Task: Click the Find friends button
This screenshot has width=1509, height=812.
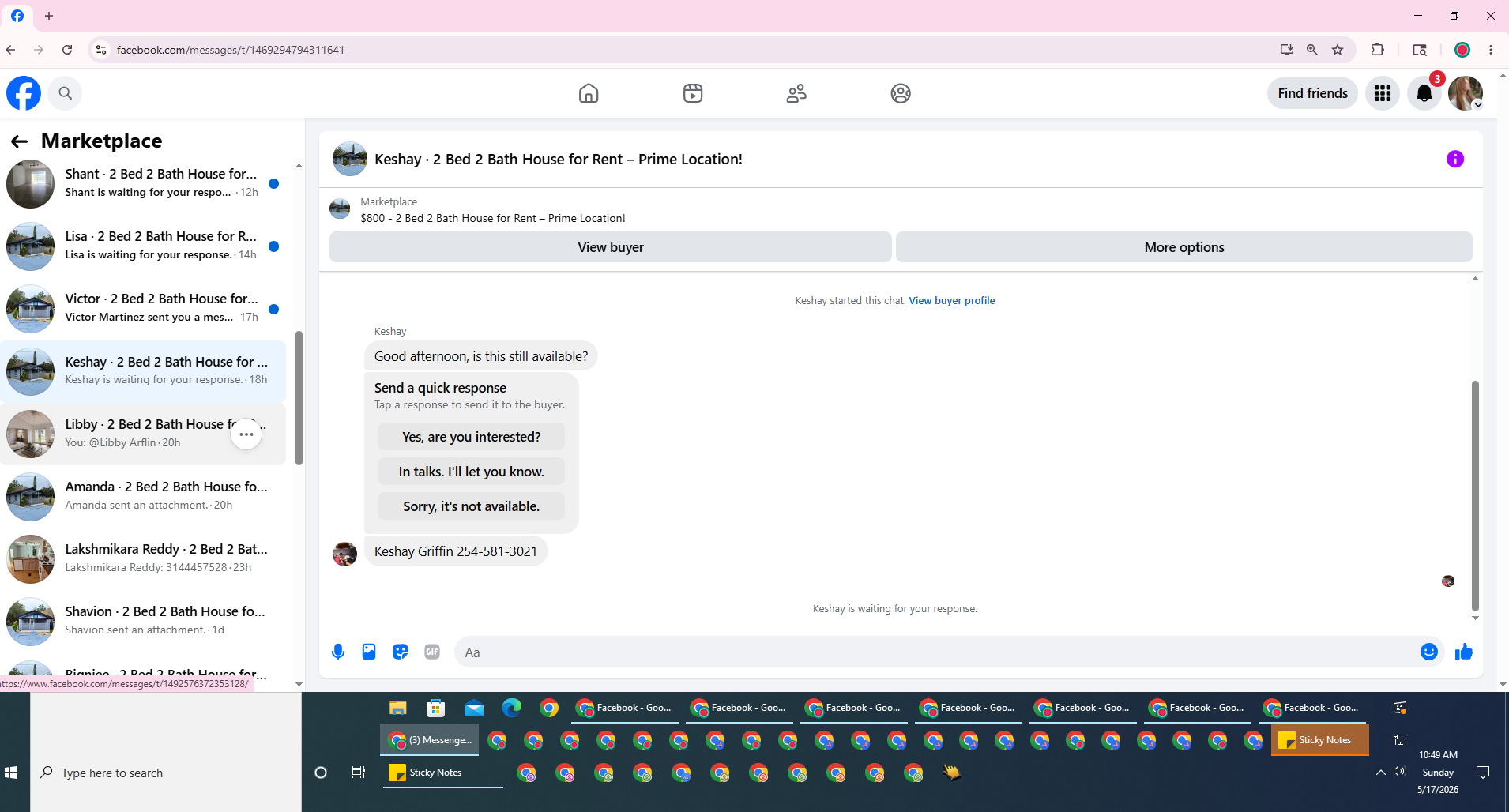Action: coord(1312,93)
